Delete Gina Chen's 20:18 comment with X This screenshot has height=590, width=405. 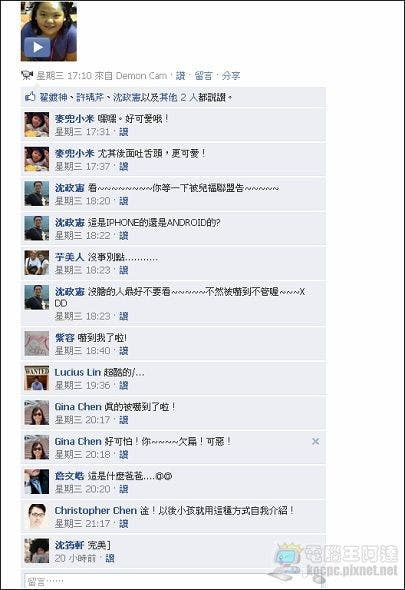(x=315, y=441)
